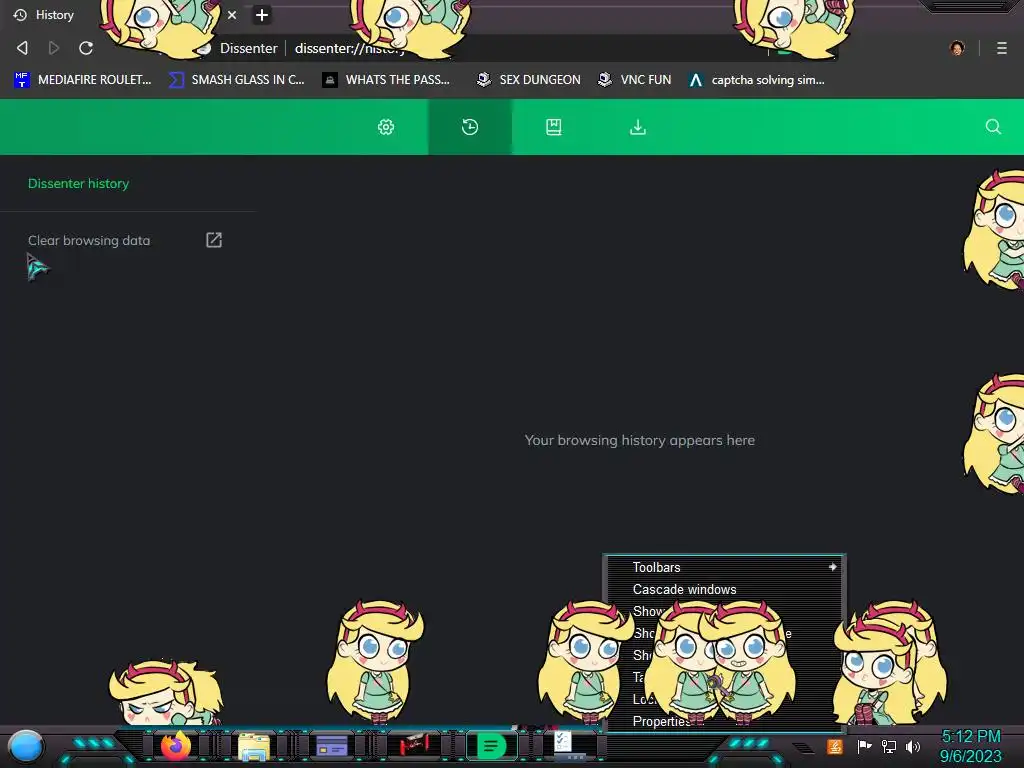Close the History tab
The image size is (1024, 768).
[232, 14]
